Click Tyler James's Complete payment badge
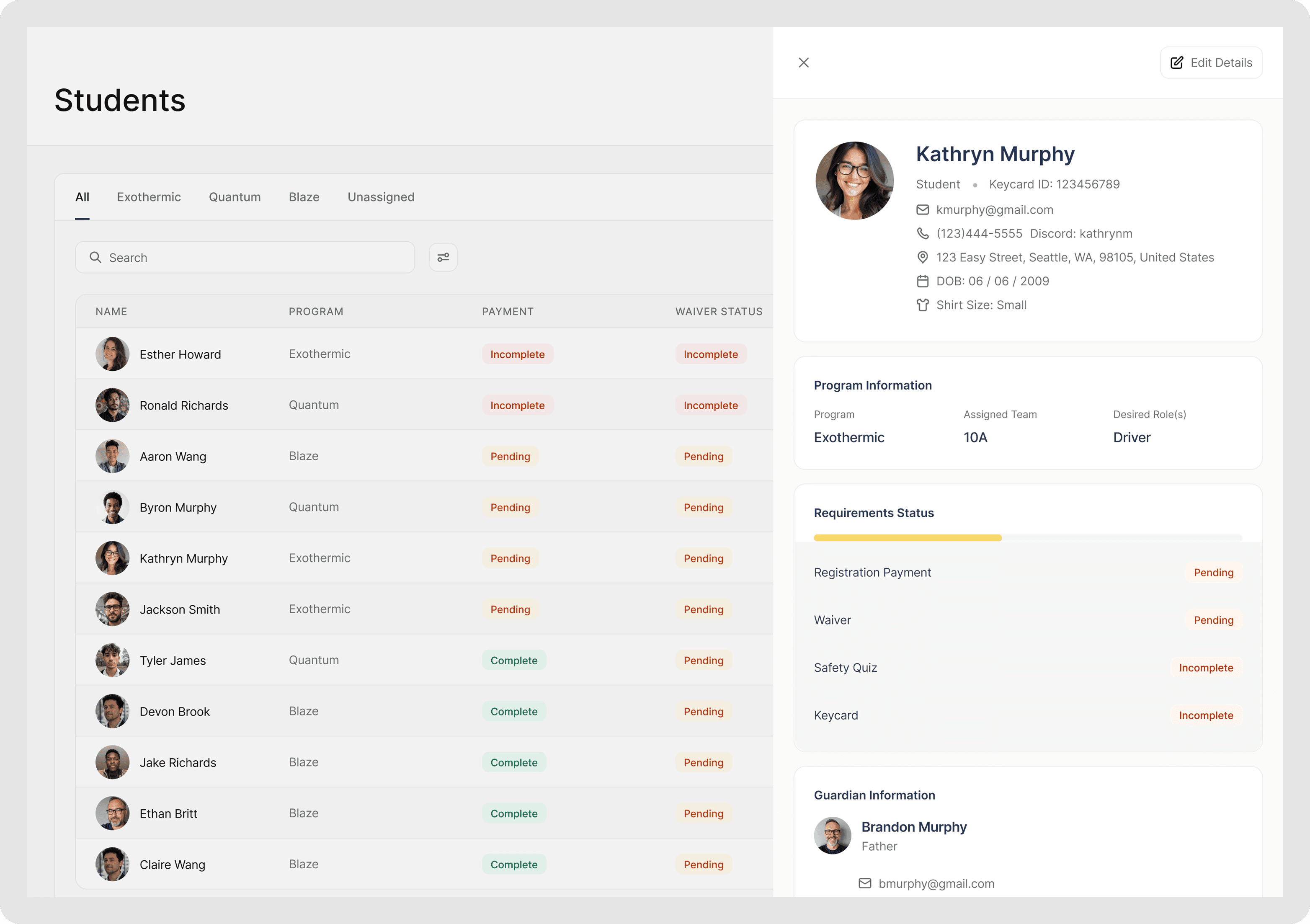The height and width of the screenshot is (924, 1310). (x=513, y=660)
